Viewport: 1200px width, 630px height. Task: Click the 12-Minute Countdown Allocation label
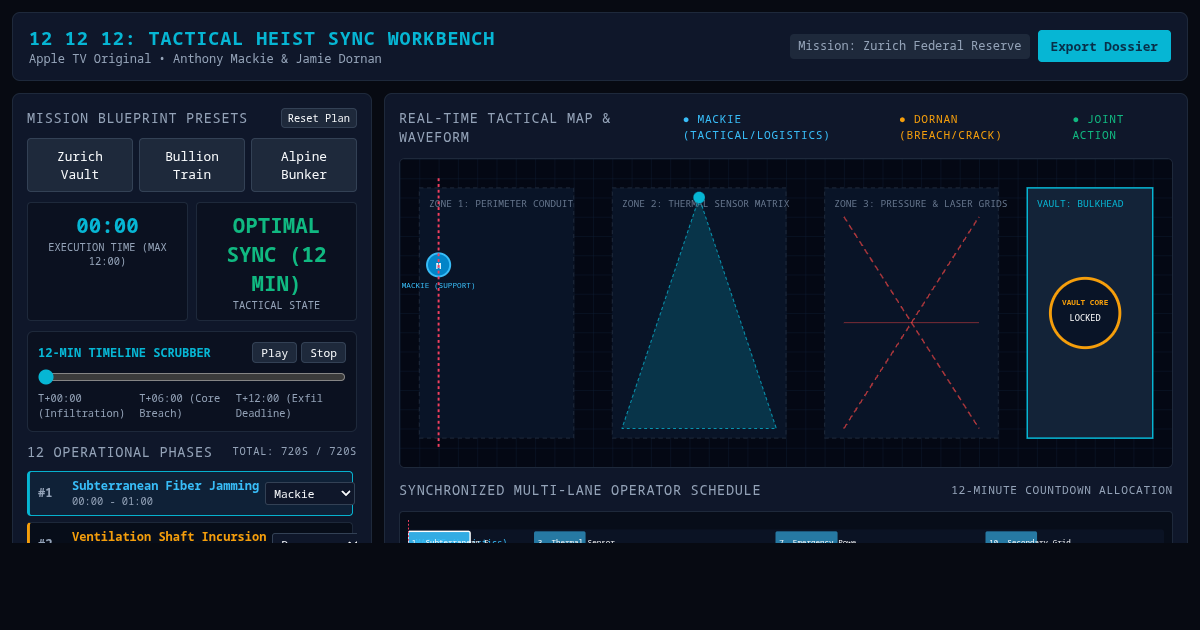pos(1062,490)
